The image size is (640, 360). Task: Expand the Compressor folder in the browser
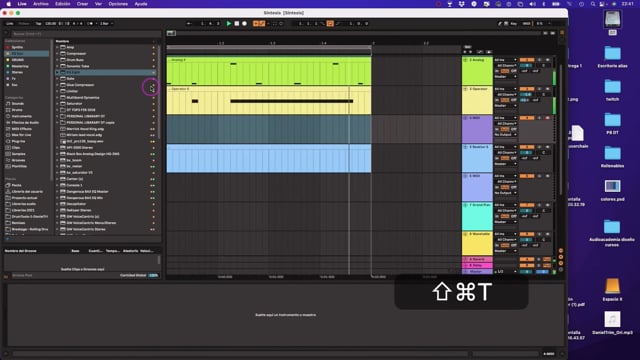(x=58, y=53)
